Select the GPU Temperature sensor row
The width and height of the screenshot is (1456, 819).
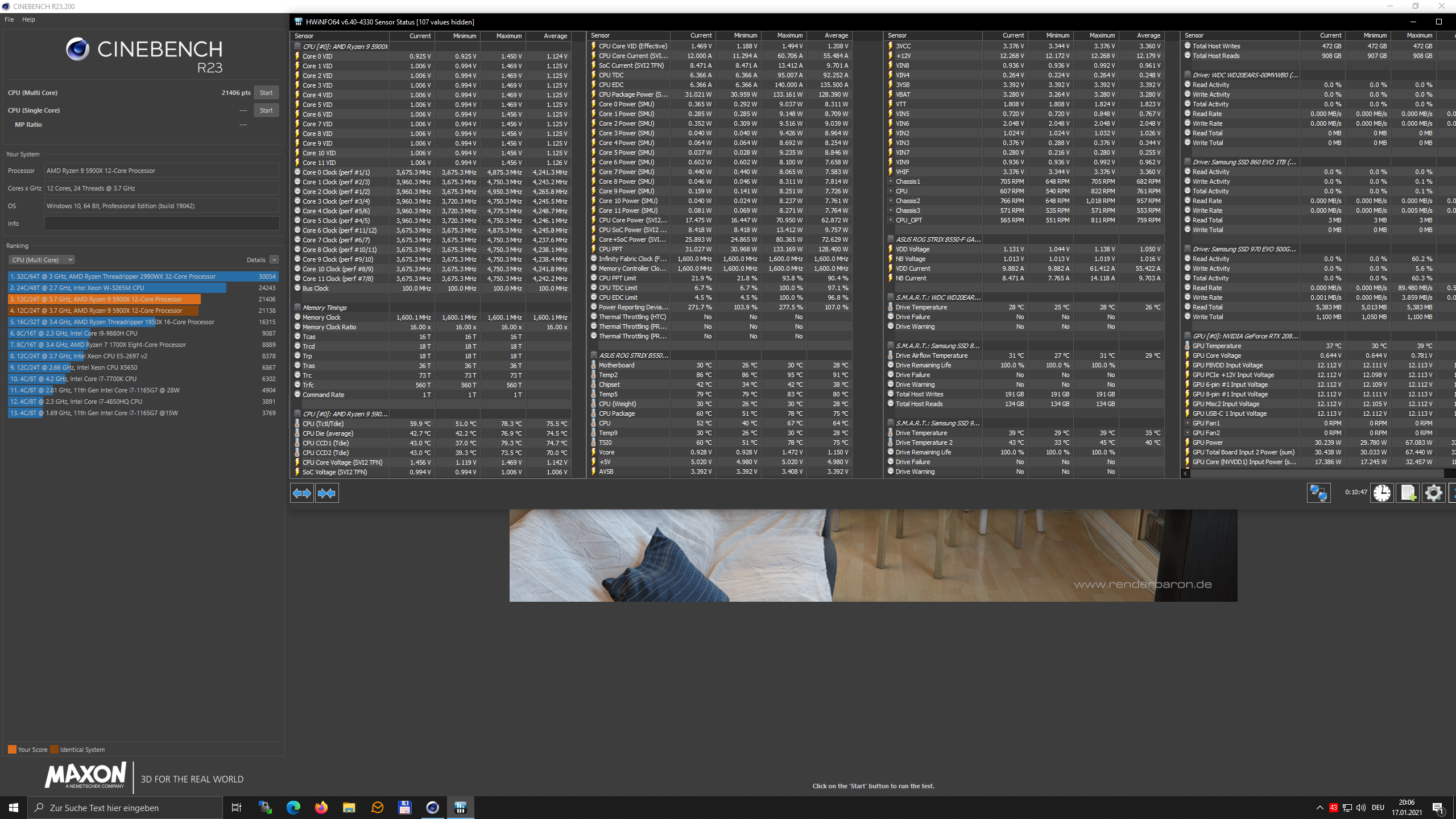point(1319,346)
